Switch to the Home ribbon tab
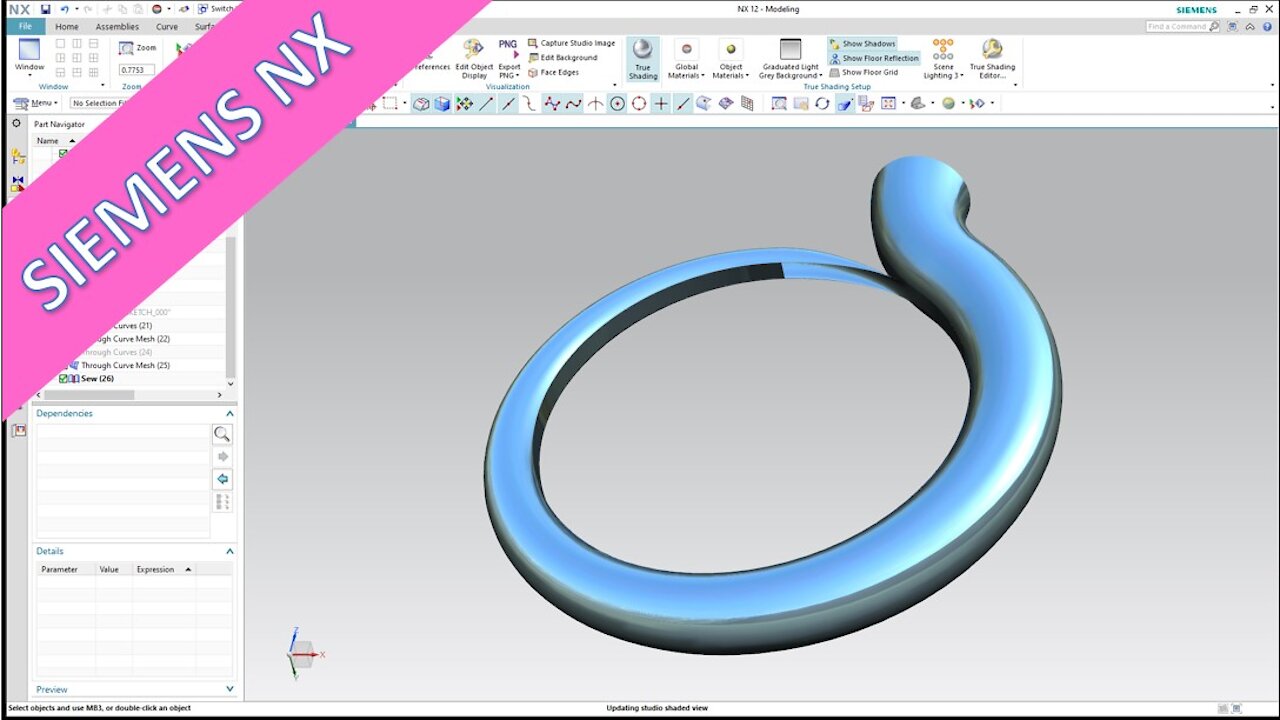This screenshot has height=720, width=1280. tap(67, 27)
